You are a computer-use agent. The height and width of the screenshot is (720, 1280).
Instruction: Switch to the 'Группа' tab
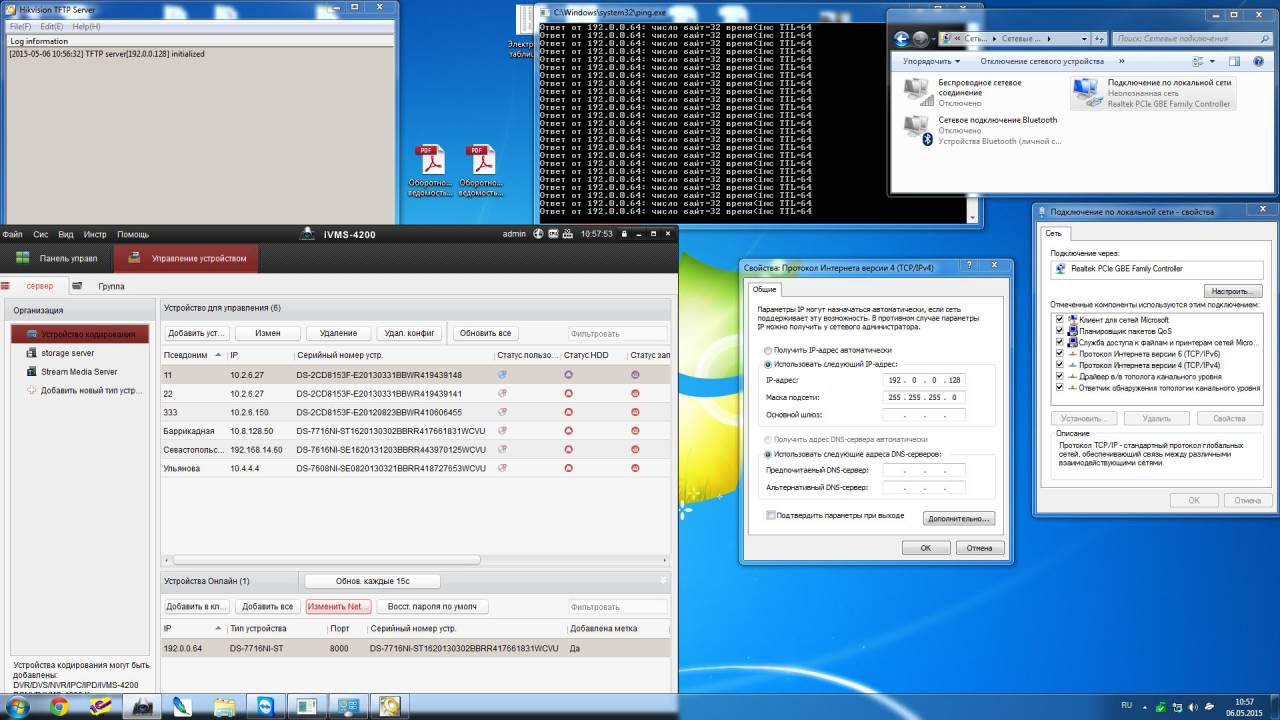[x=111, y=286]
